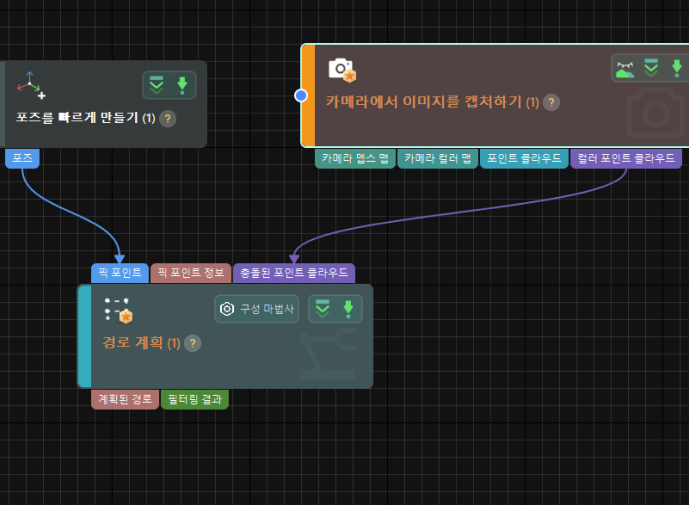Open help for 경로 계획
689x505 pixels.
point(192,343)
